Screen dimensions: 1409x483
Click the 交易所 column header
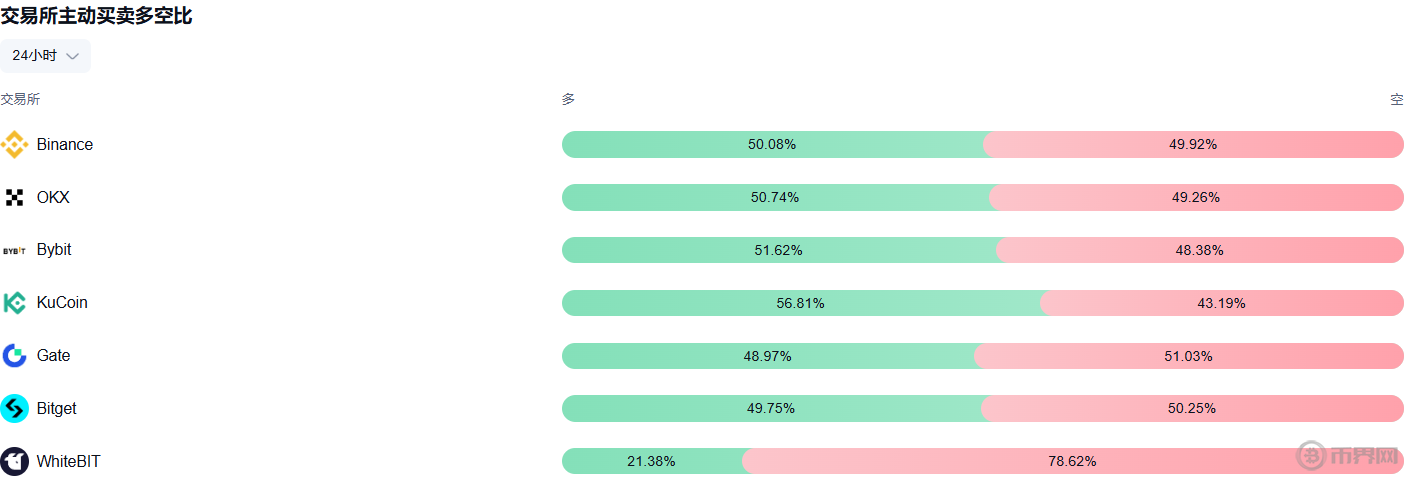pyautogui.click(x=20, y=99)
